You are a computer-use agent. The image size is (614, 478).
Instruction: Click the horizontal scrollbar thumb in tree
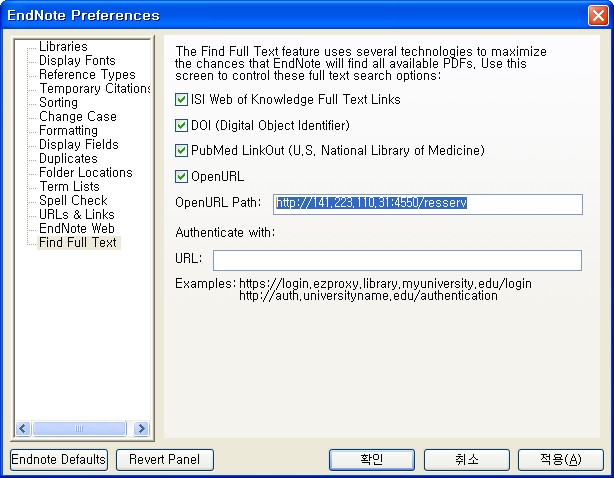pos(79,428)
